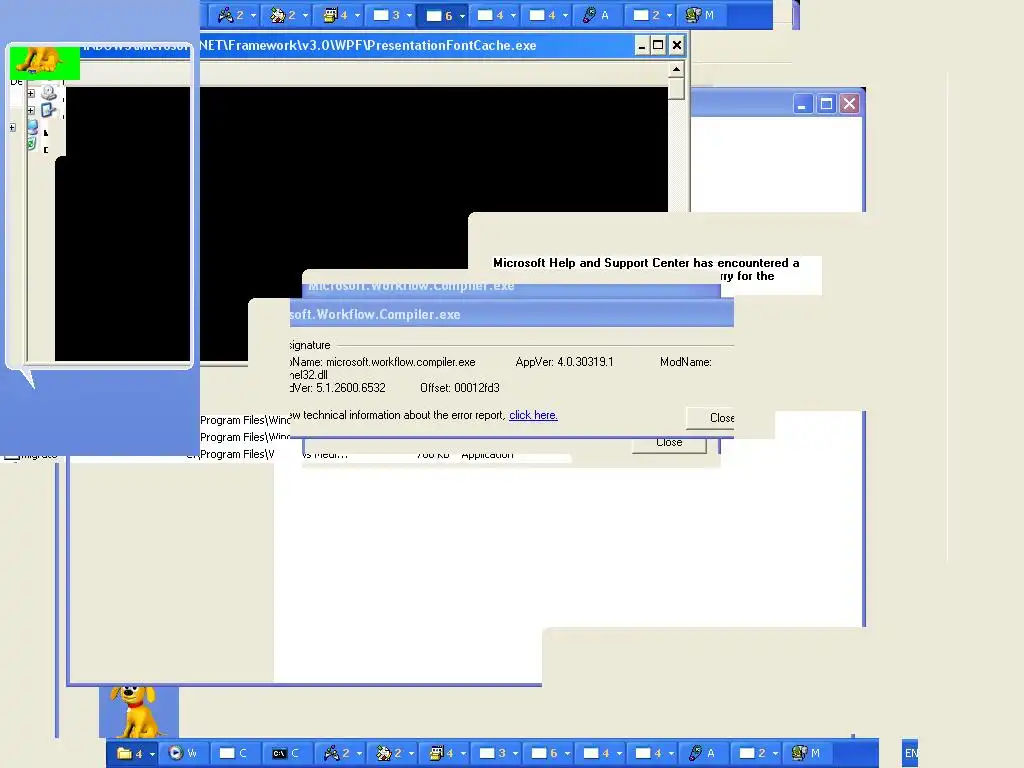Click the 'Name: microsoft.workflow.compiler.exe' text
1024x768 pixels.
(x=383, y=362)
